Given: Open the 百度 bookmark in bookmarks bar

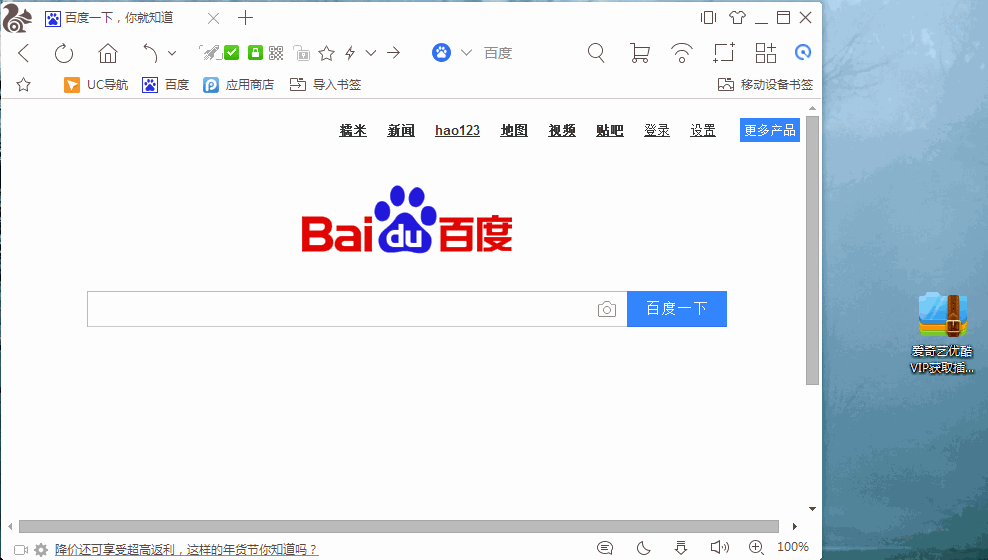Looking at the screenshot, I should 166,84.
